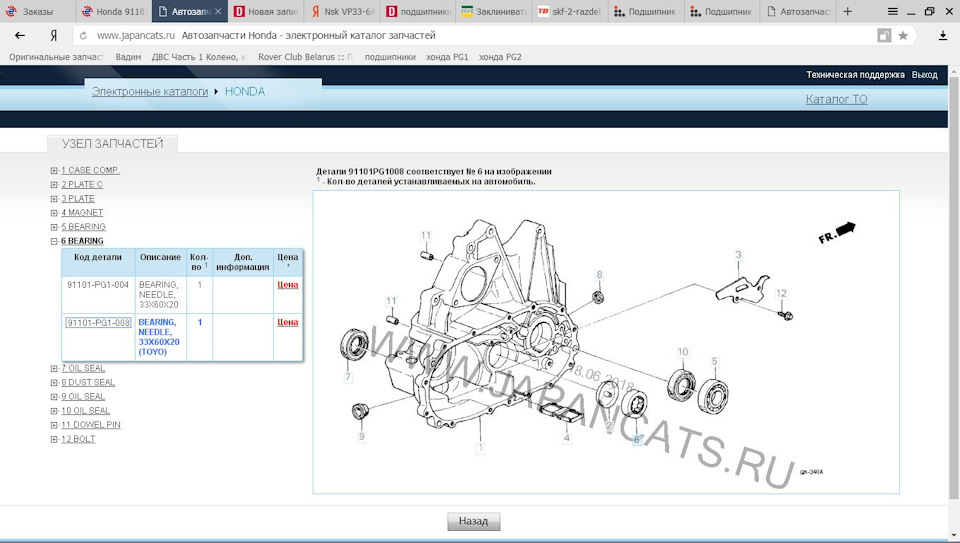The image size is (960, 543).
Task: Click the HONDA breadcrumb
Action: [245, 91]
